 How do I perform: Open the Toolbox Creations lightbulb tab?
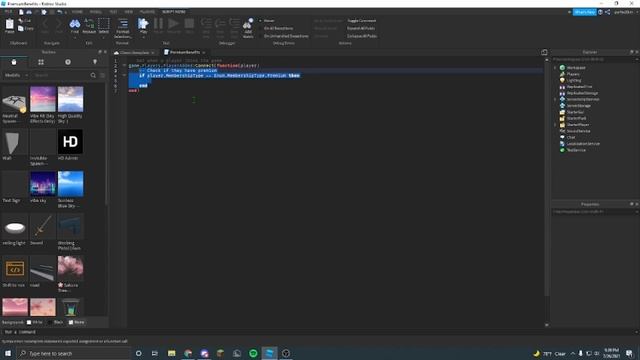[x=95, y=62]
